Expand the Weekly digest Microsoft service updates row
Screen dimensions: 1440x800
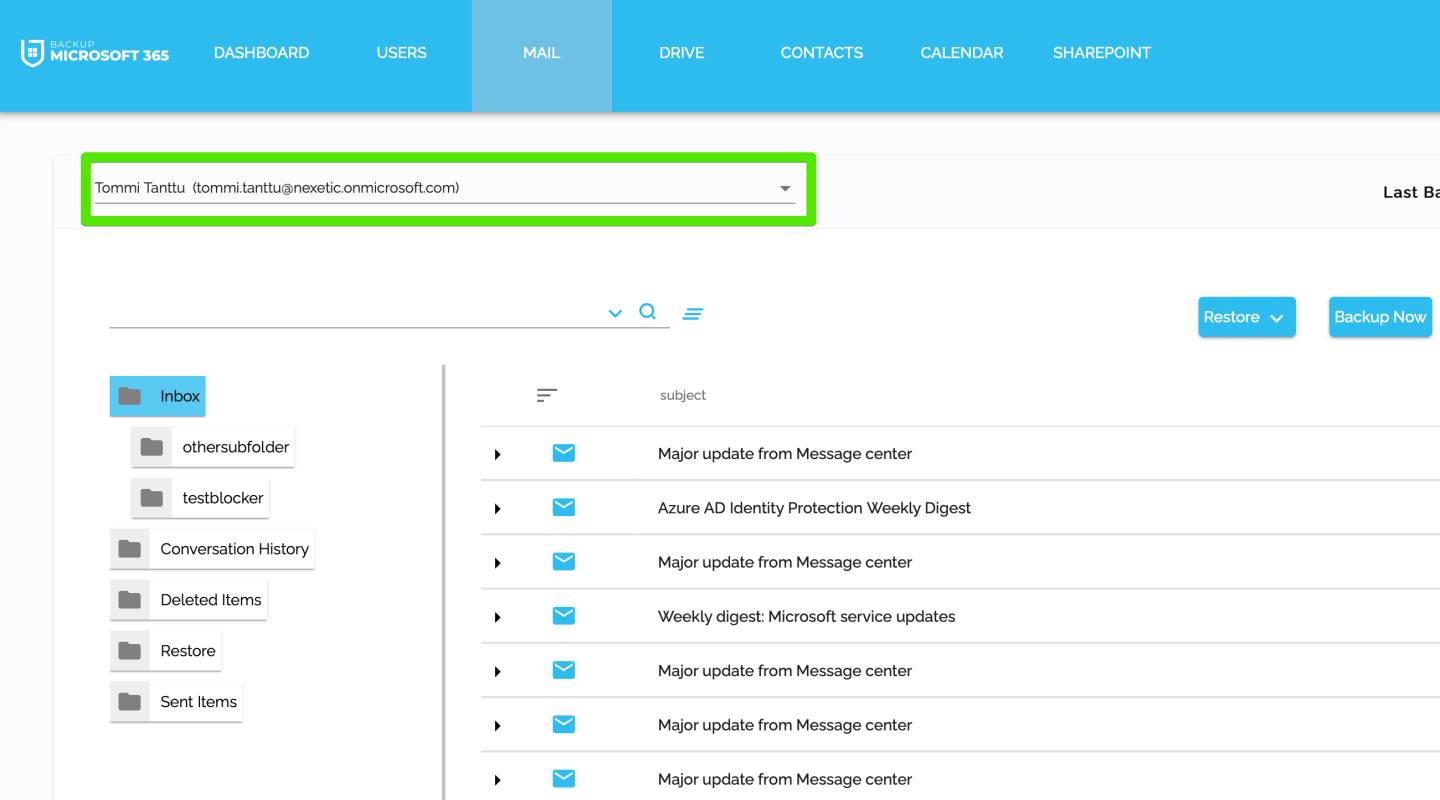[497, 618]
